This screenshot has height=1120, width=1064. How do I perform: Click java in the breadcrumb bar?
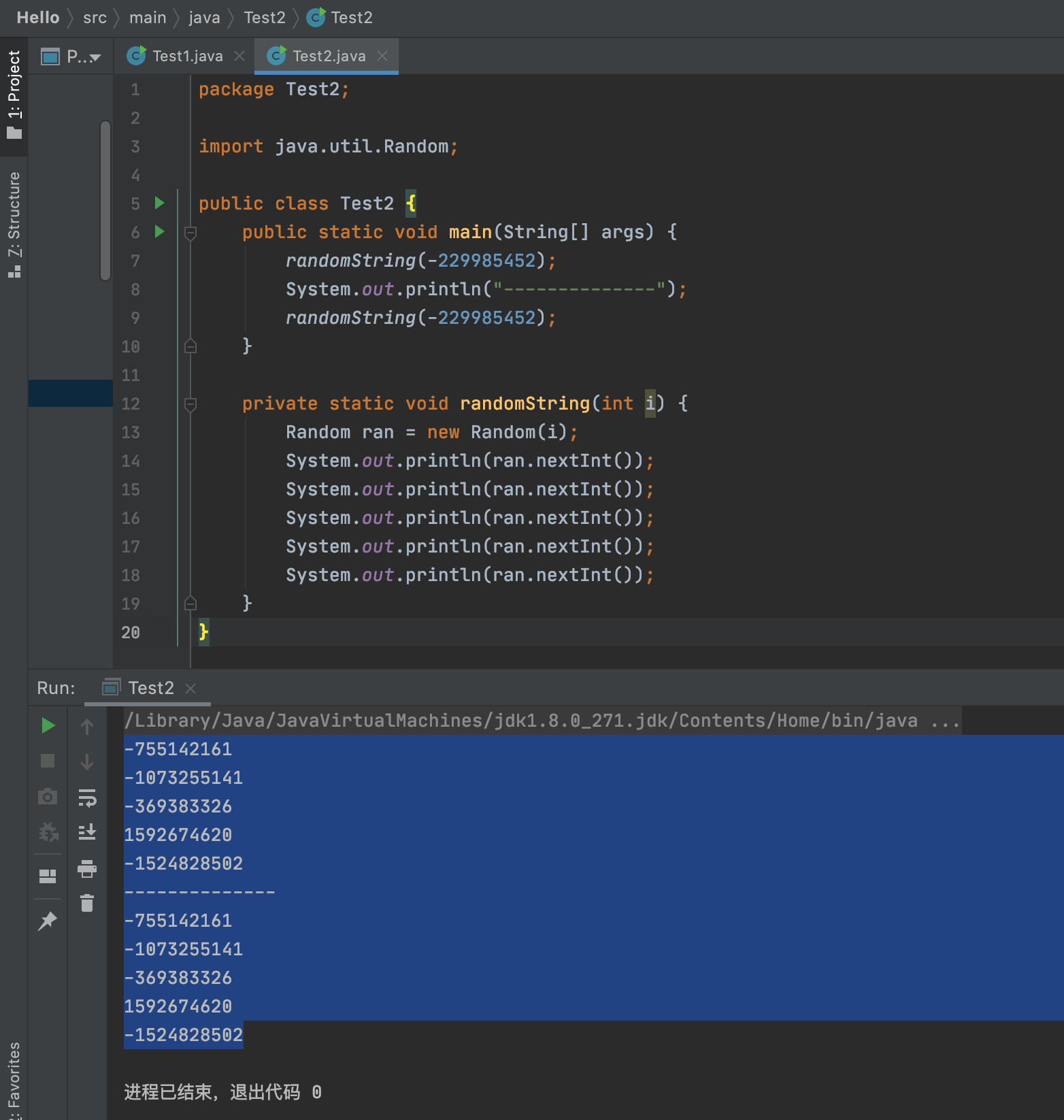coord(204,18)
